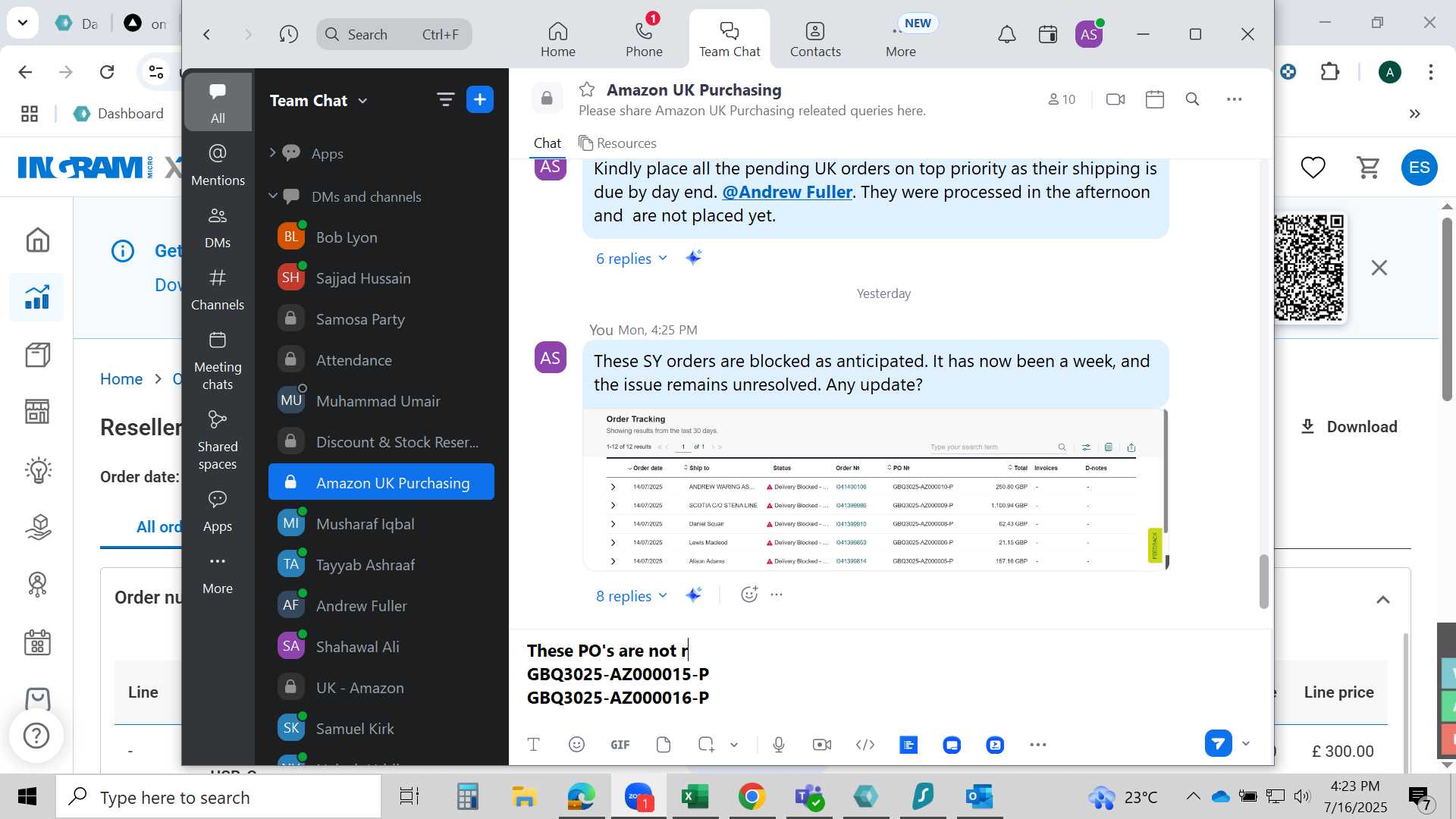Image resolution: width=1456 pixels, height=819 pixels.
Task: Select the Mentions sidebar item
Action: [x=218, y=165]
